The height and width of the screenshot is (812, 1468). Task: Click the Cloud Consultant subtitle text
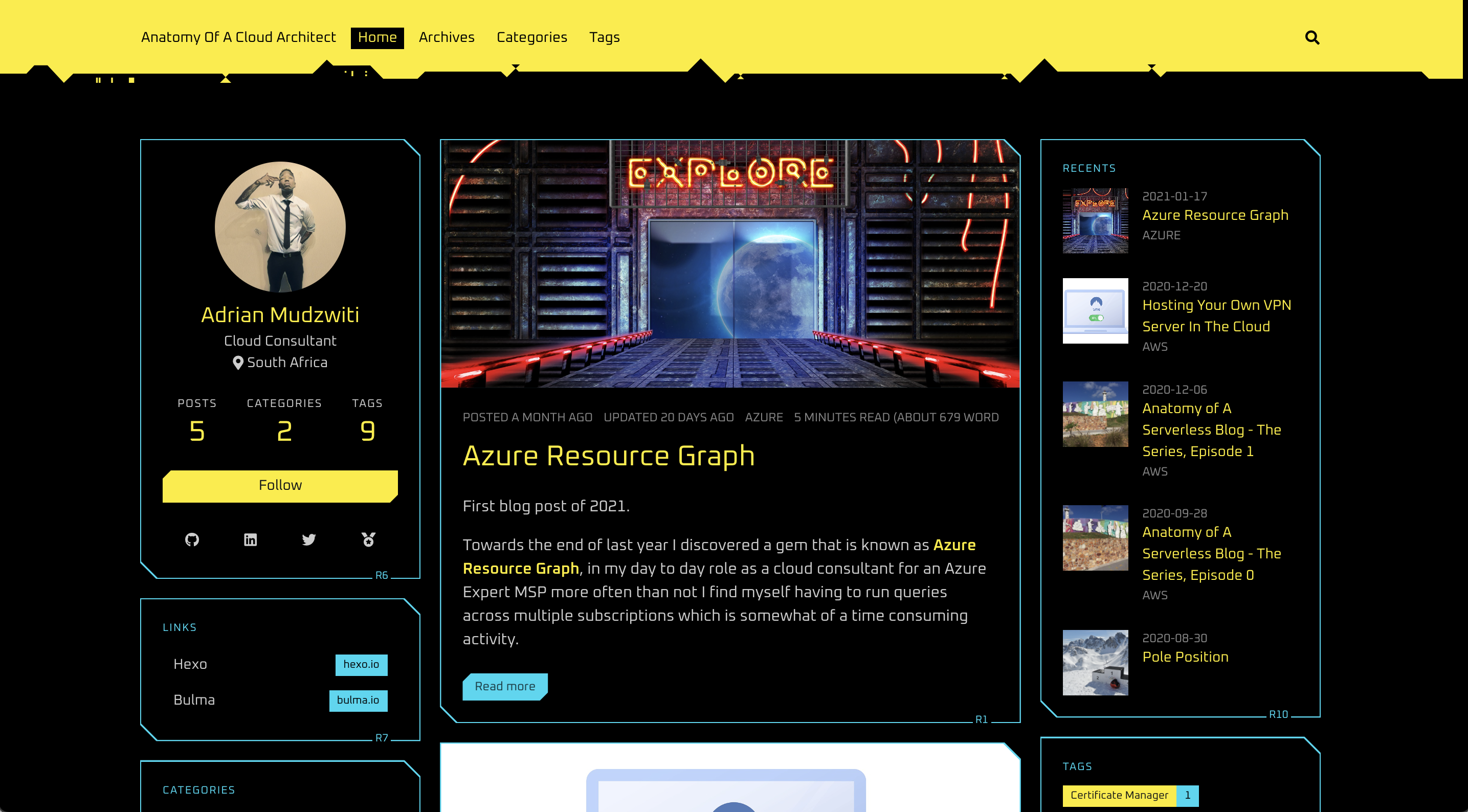280,341
